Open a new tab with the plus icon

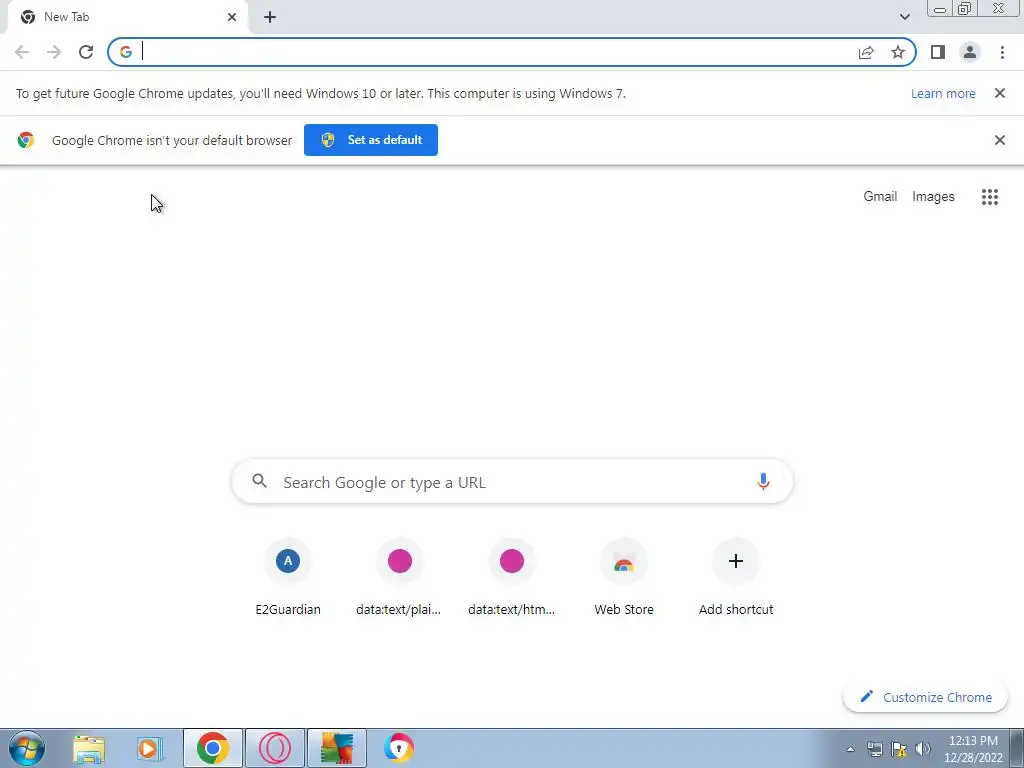(x=270, y=17)
